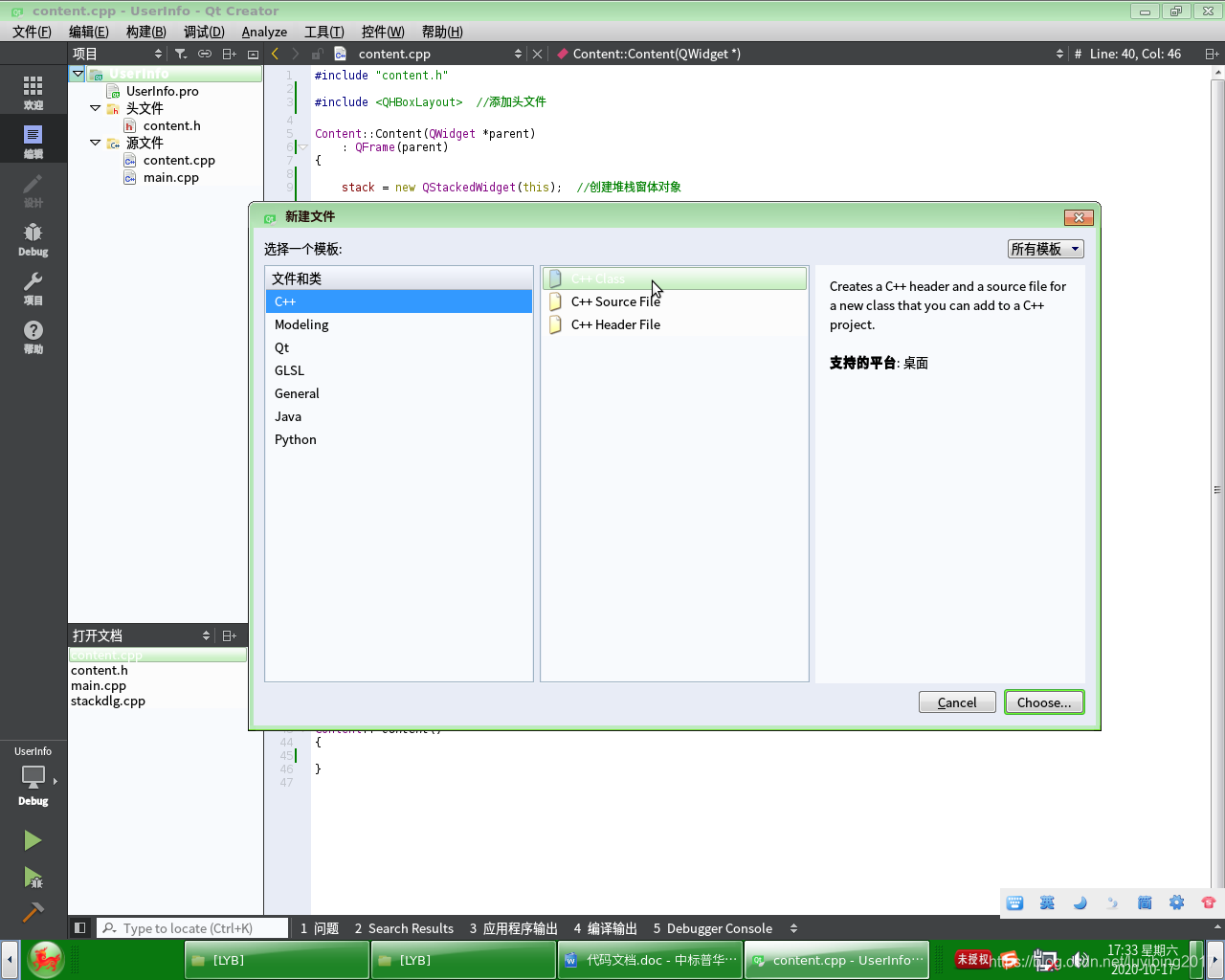Viewport: 1225px width, 980px height.
Task: Collapse the 头文件 folder
Action: (96, 108)
